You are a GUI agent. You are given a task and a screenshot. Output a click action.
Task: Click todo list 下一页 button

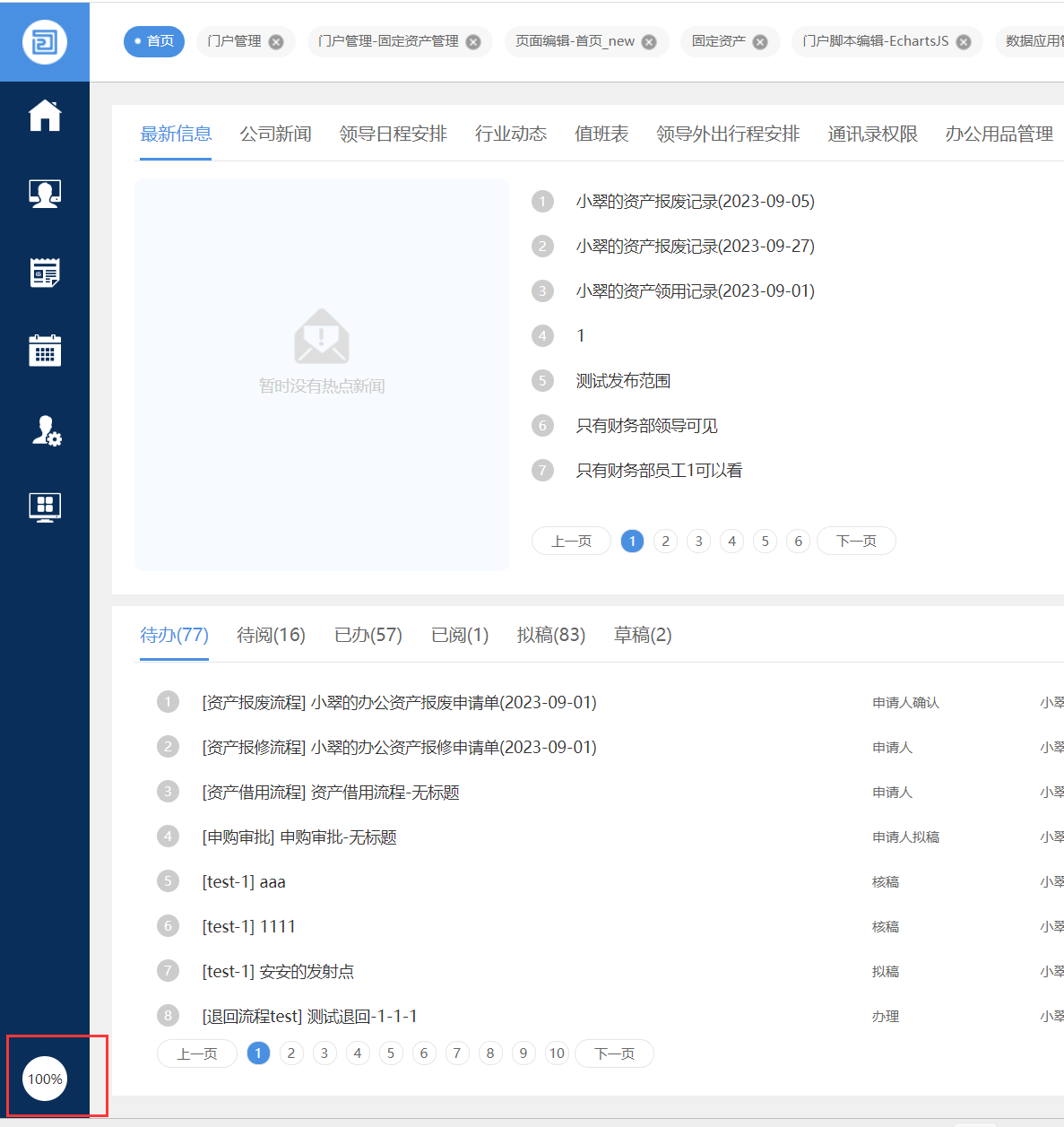click(614, 1053)
